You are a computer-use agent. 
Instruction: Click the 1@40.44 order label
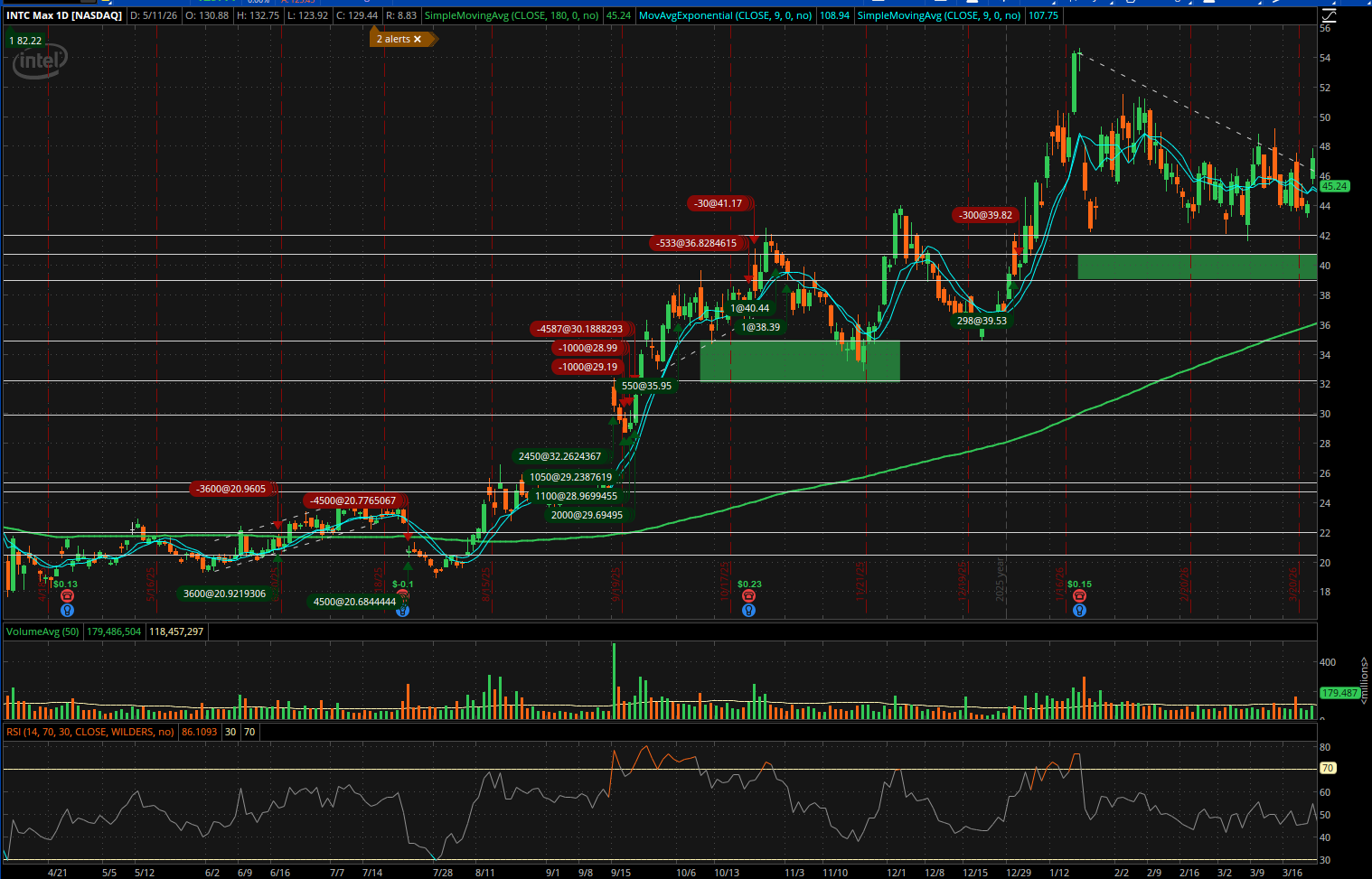click(749, 308)
